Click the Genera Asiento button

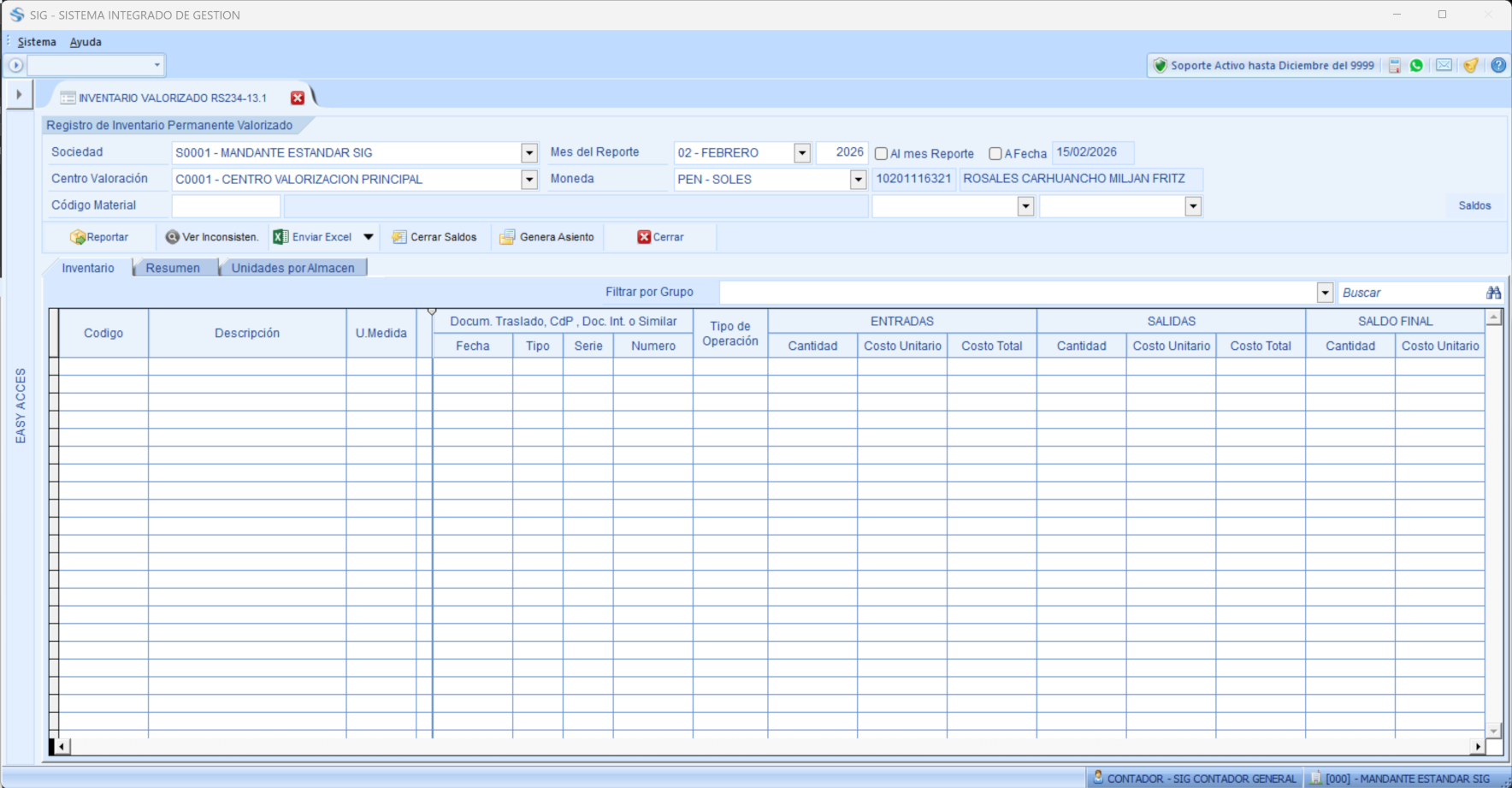[x=547, y=237]
